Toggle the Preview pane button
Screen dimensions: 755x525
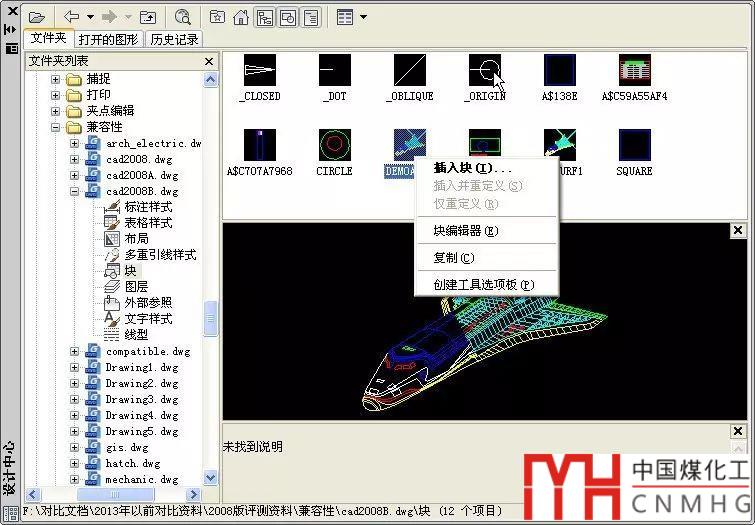click(x=288, y=17)
